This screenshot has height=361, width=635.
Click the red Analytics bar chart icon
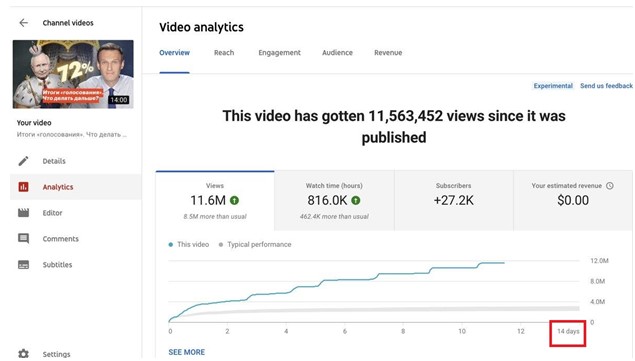pyautogui.click(x=23, y=187)
